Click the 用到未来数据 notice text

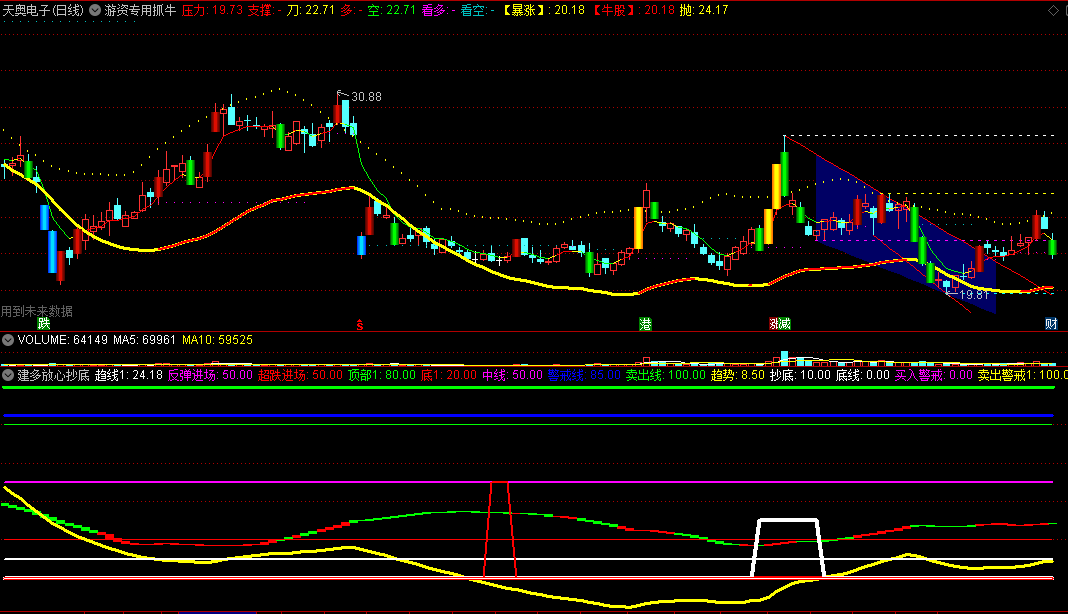click(x=37, y=311)
